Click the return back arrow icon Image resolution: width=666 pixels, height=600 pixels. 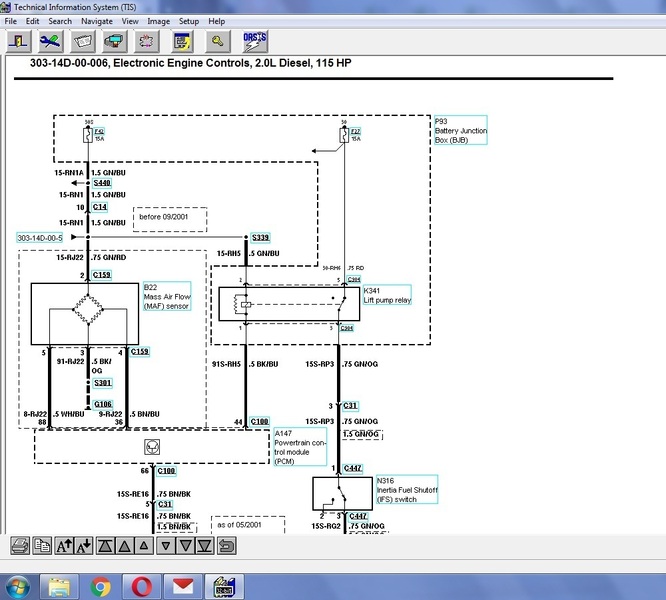point(227,545)
